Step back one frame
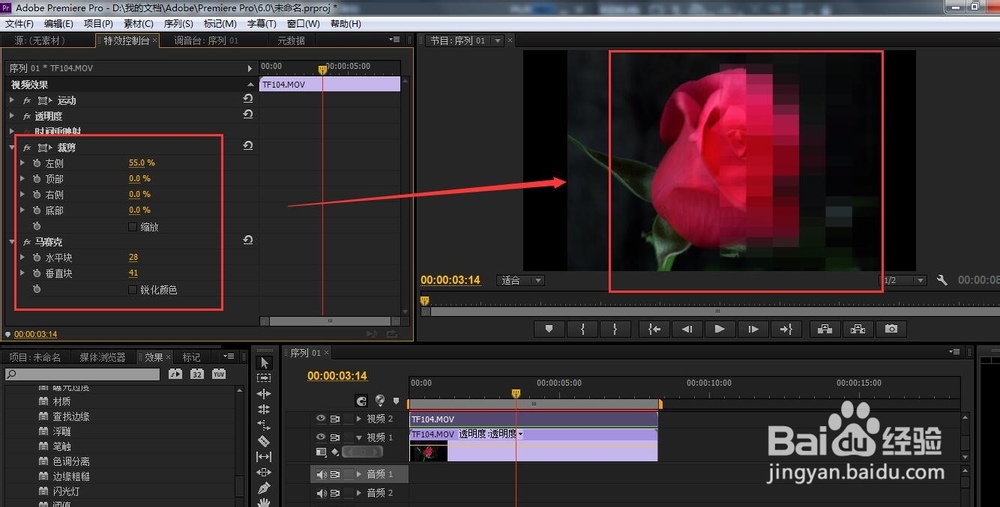Viewport: 1000px width, 507px height. pyautogui.click(x=687, y=329)
